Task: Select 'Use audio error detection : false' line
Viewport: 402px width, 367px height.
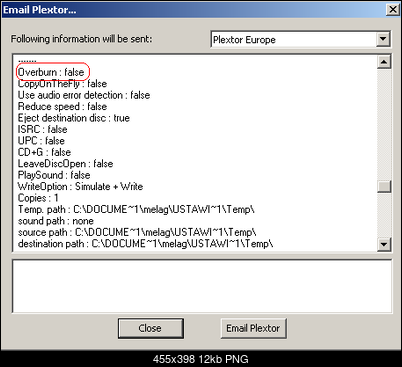Action: click(x=84, y=95)
